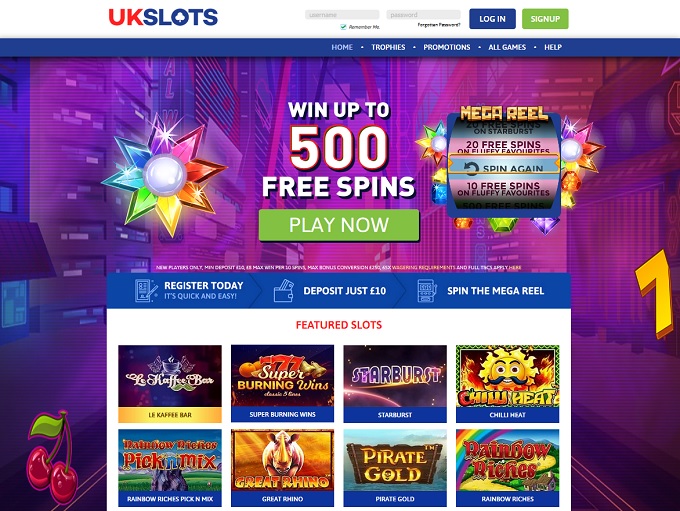Focus the username input field
Screen dimensions: 680x511
342,15
